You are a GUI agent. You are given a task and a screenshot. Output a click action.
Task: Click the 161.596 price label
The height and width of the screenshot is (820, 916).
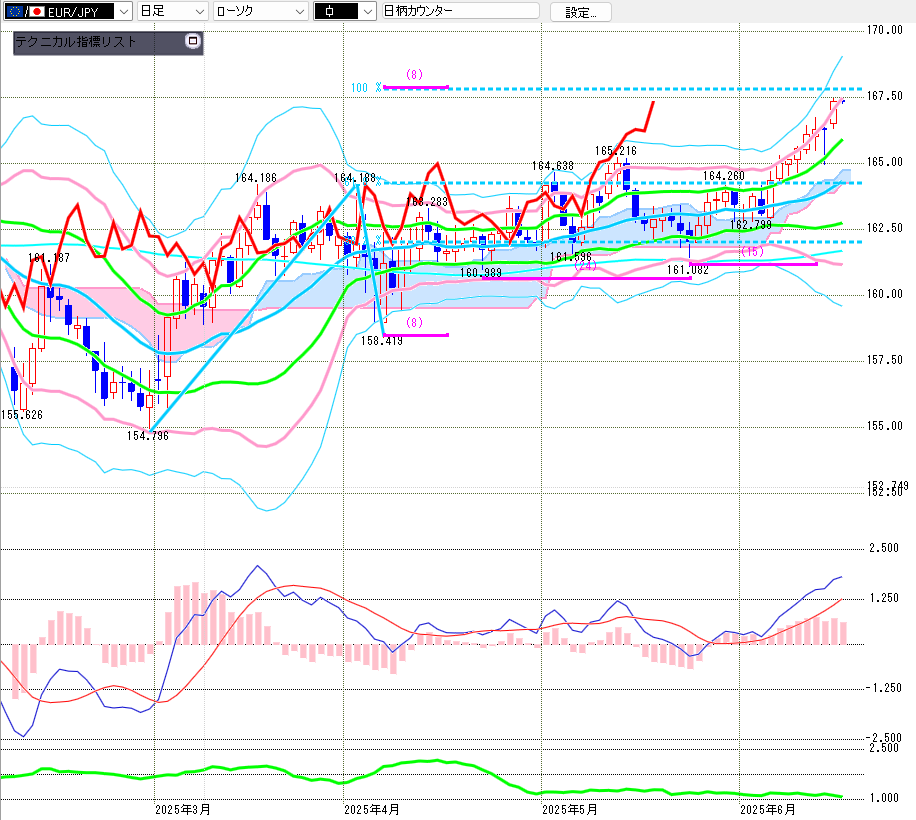pyautogui.click(x=571, y=256)
